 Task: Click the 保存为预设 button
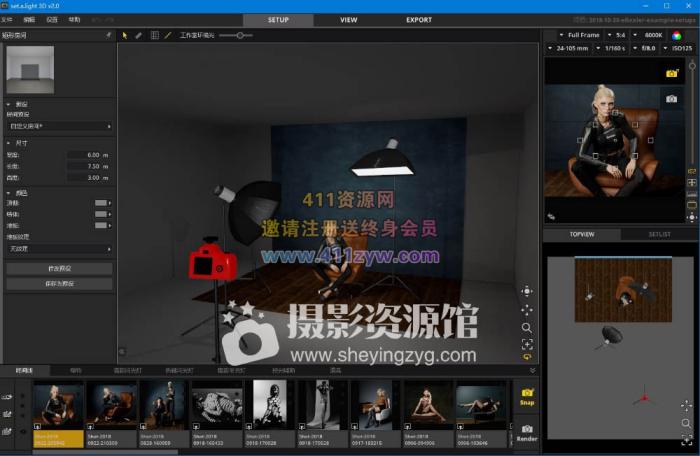(x=59, y=284)
